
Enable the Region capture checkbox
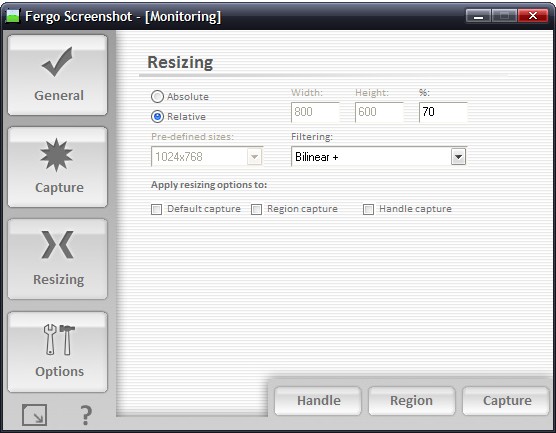(256, 209)
